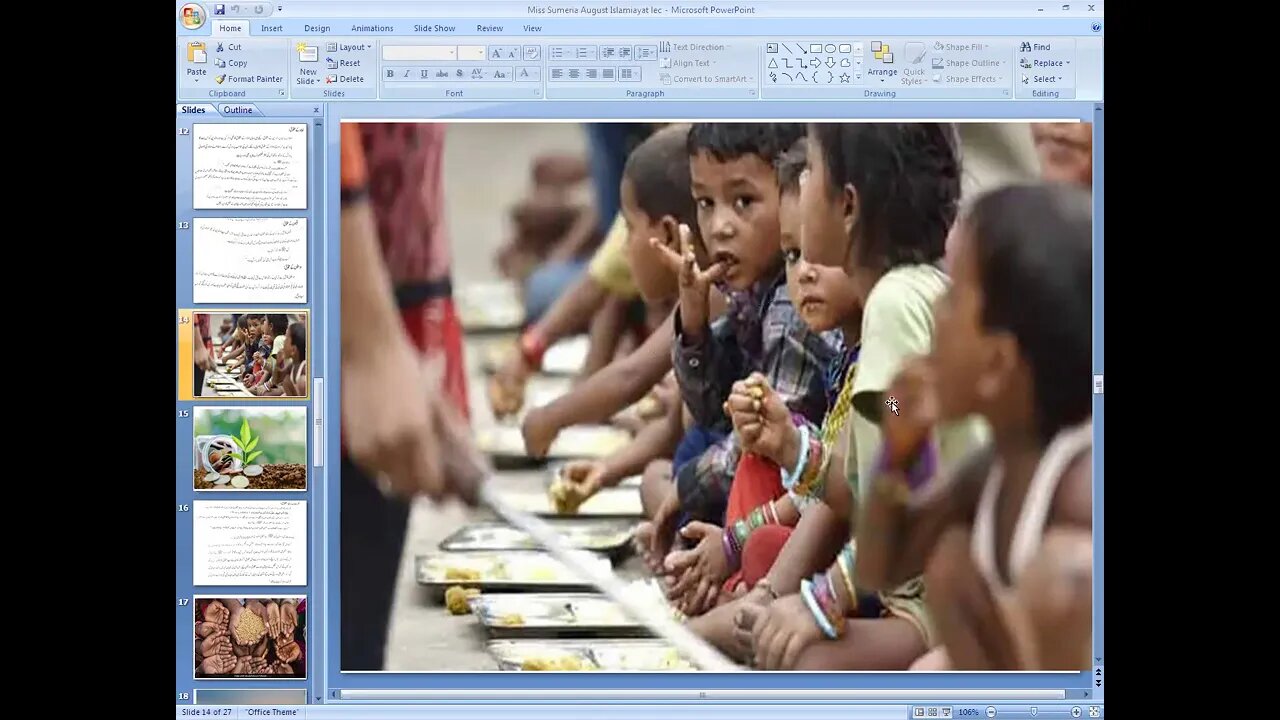Select the Right Arrow block shape
Image resolution: width=1280 pixels, height=720 pixels.
[815, 63]
